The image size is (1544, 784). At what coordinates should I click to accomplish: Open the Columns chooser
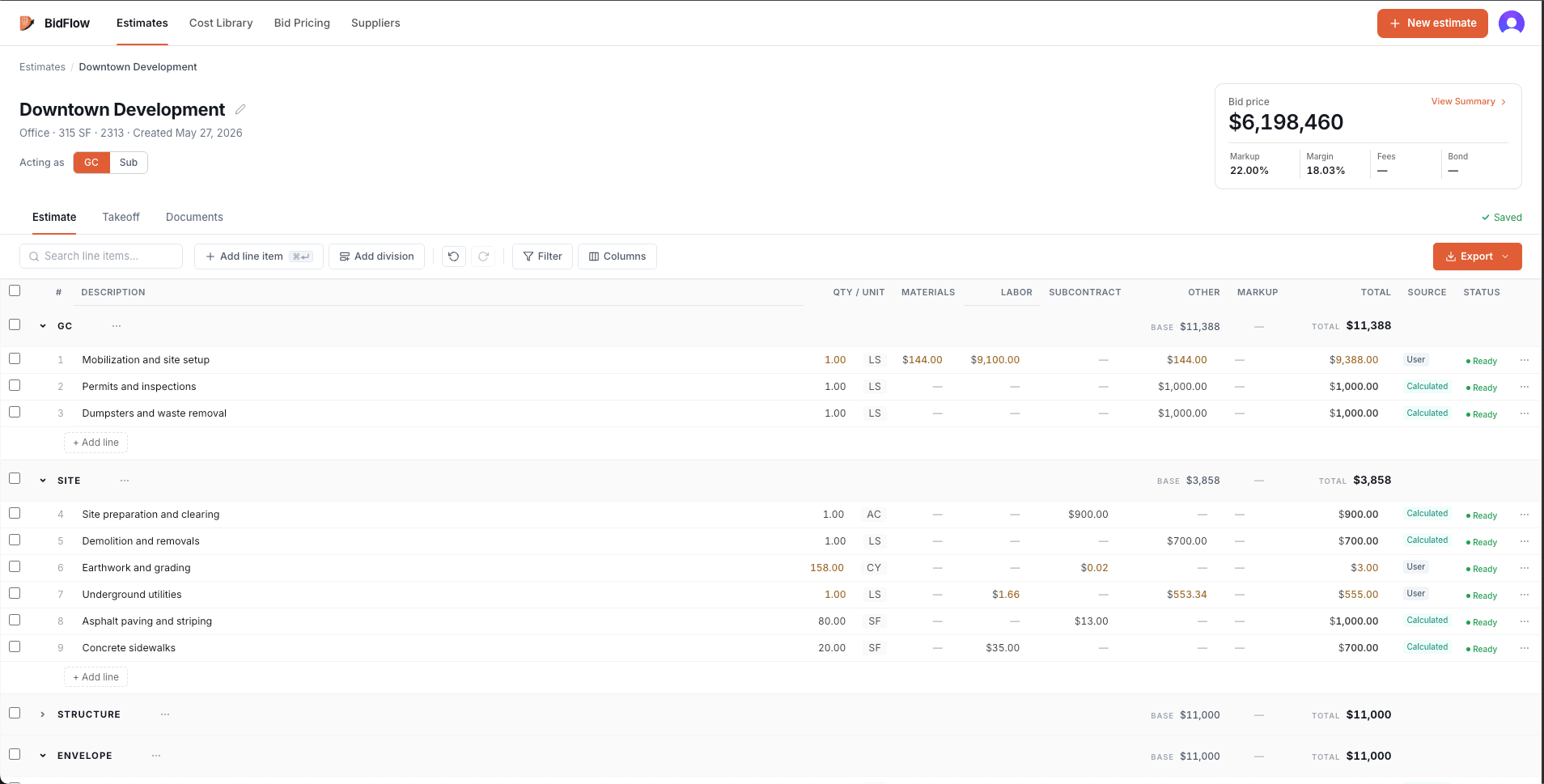(x=617, y=256)
